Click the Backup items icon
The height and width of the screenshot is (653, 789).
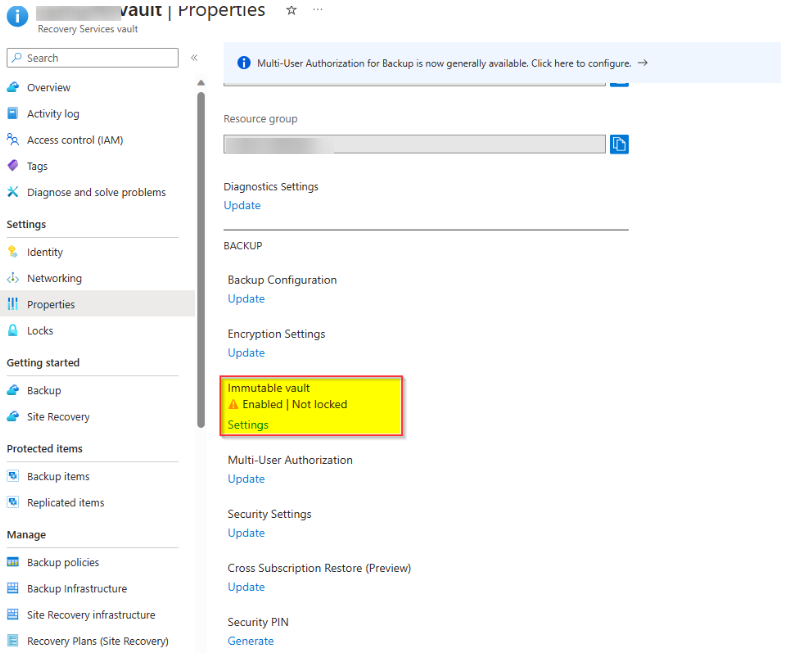[x=13, y=476]
